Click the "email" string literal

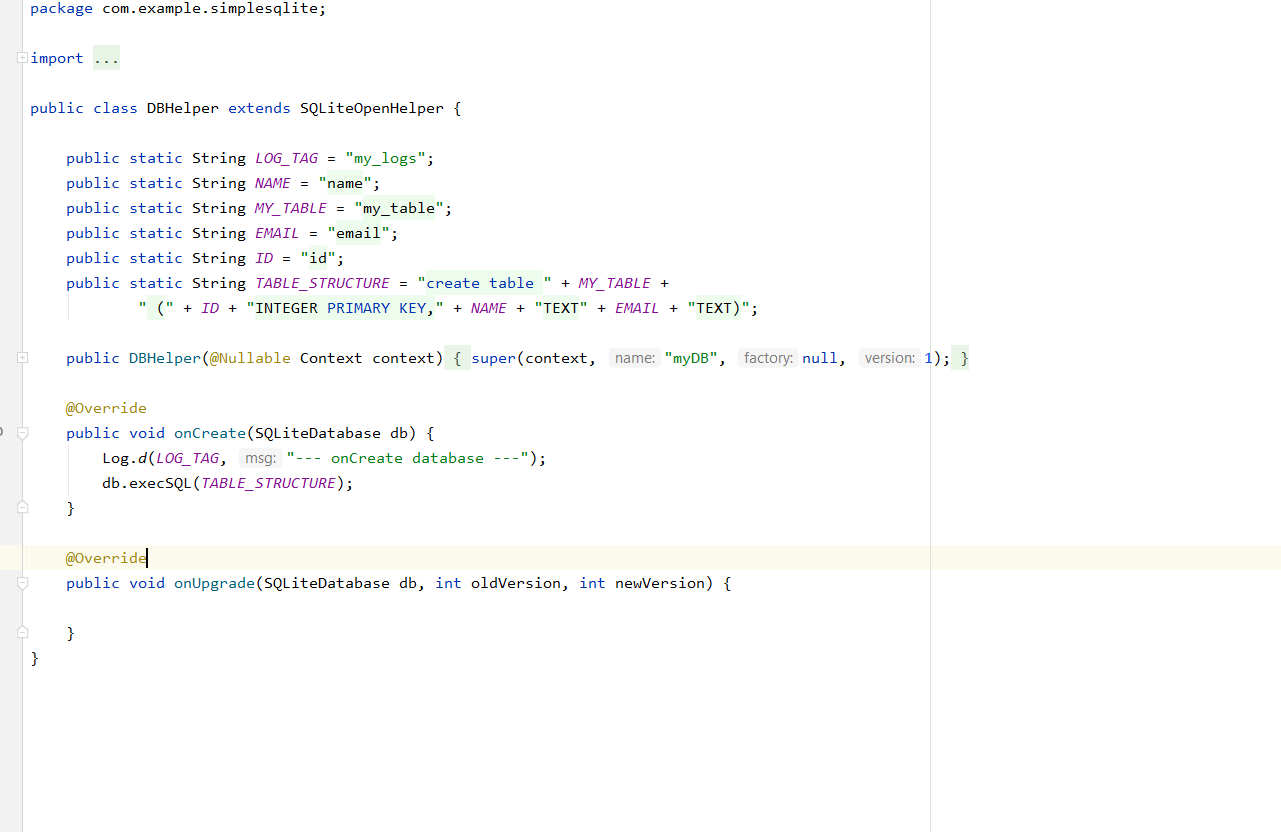pyautogui.click(x=358, y=233)
